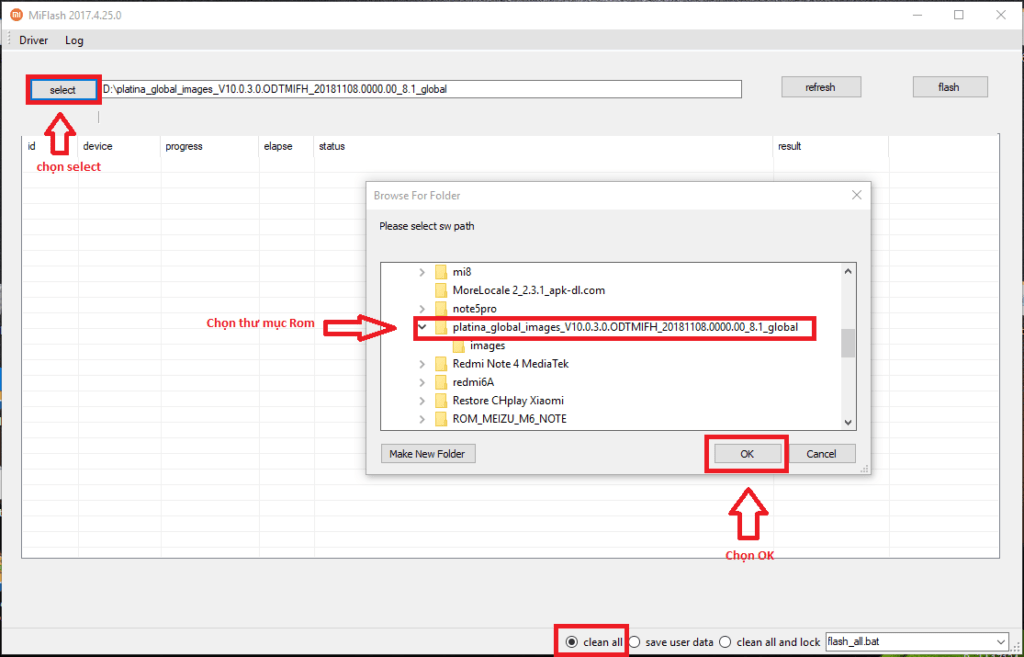Click the note5pro folder icon
Screen dimensions: 1024x657
(x=441, y=308)
